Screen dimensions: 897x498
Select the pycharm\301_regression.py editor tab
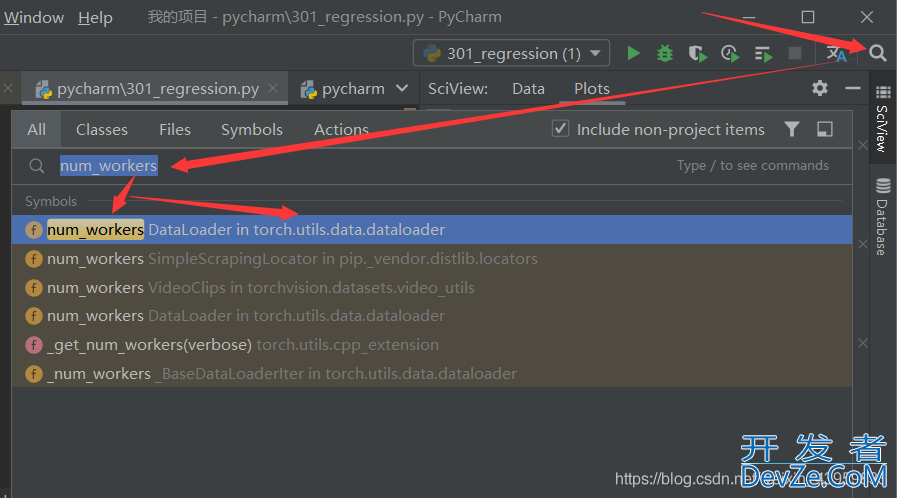pos(154,89)
